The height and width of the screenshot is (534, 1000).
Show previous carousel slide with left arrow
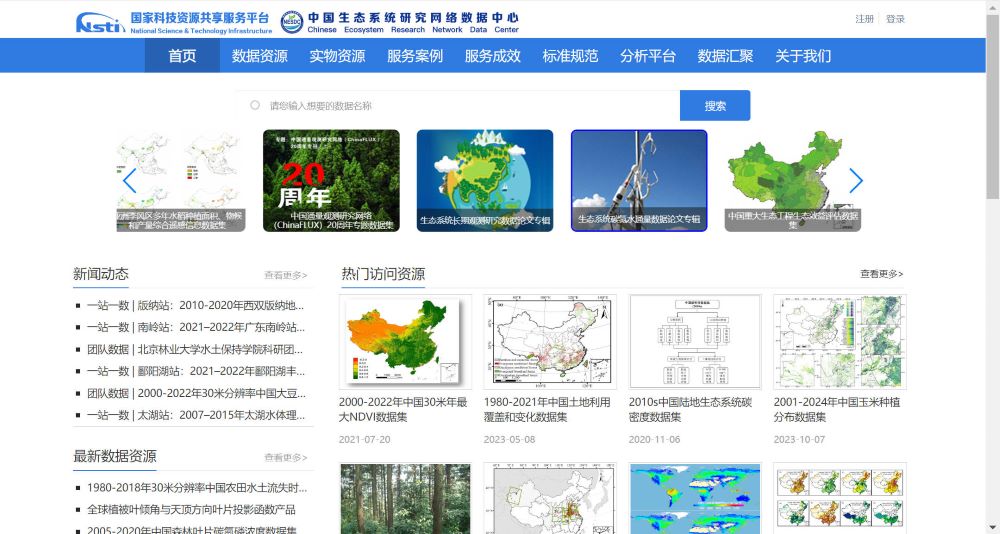tap(129, 181)
